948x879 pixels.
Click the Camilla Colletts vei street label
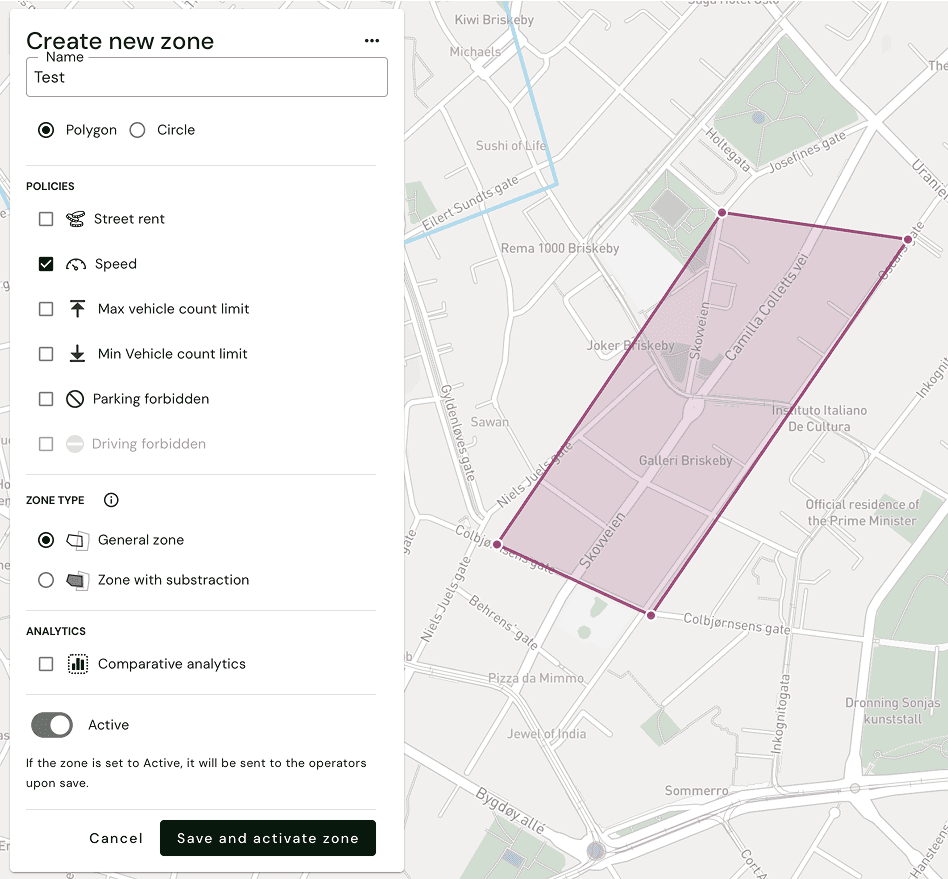tap(767, 307)
